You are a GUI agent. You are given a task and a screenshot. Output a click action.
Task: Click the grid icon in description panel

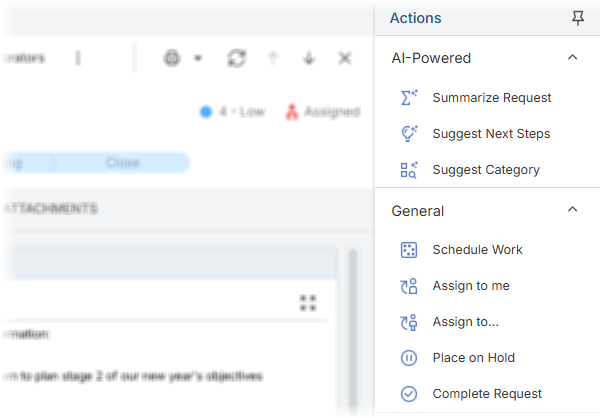[308, 303]
